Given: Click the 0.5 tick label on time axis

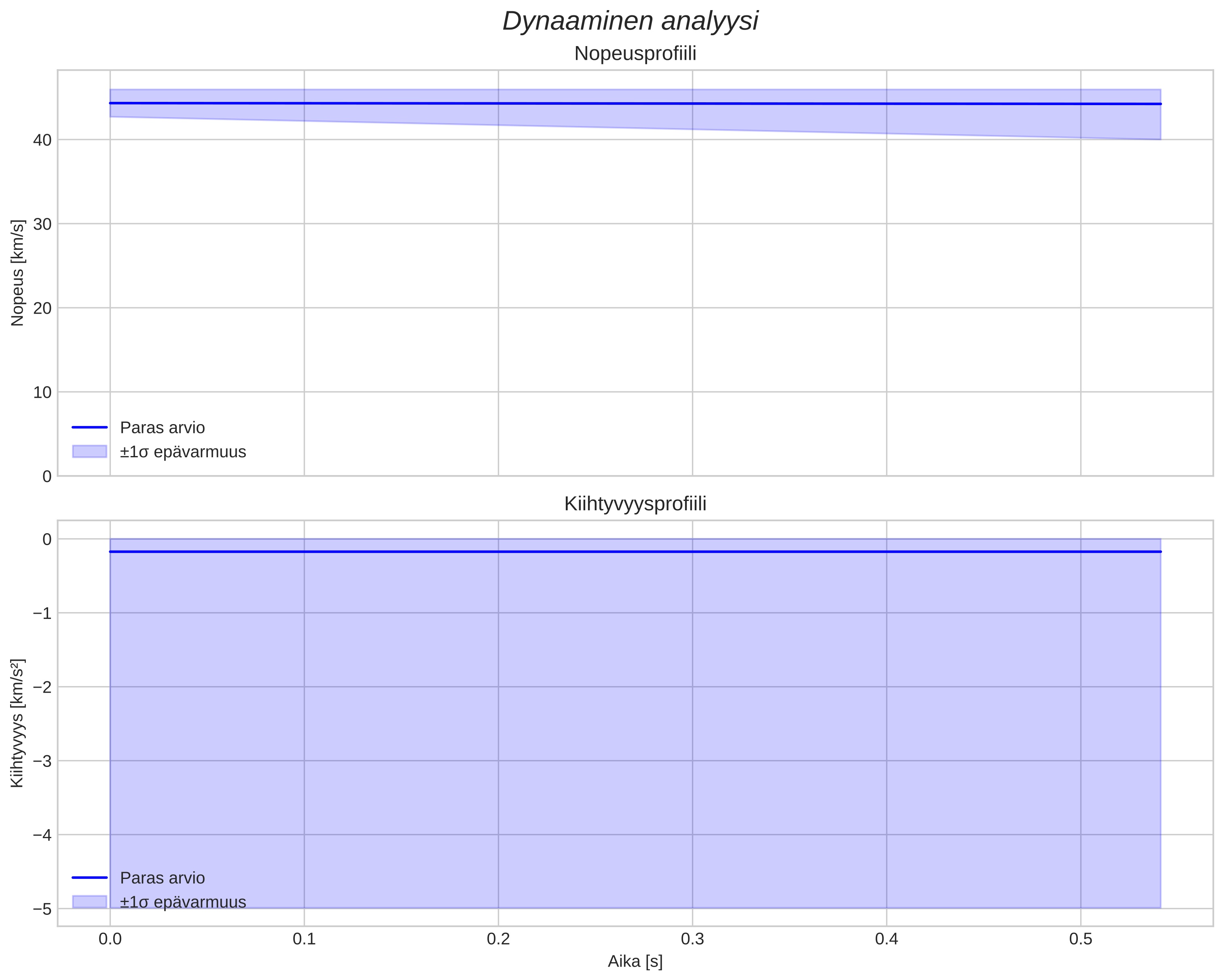Looking at the screenshot, I should (1080, 939).
